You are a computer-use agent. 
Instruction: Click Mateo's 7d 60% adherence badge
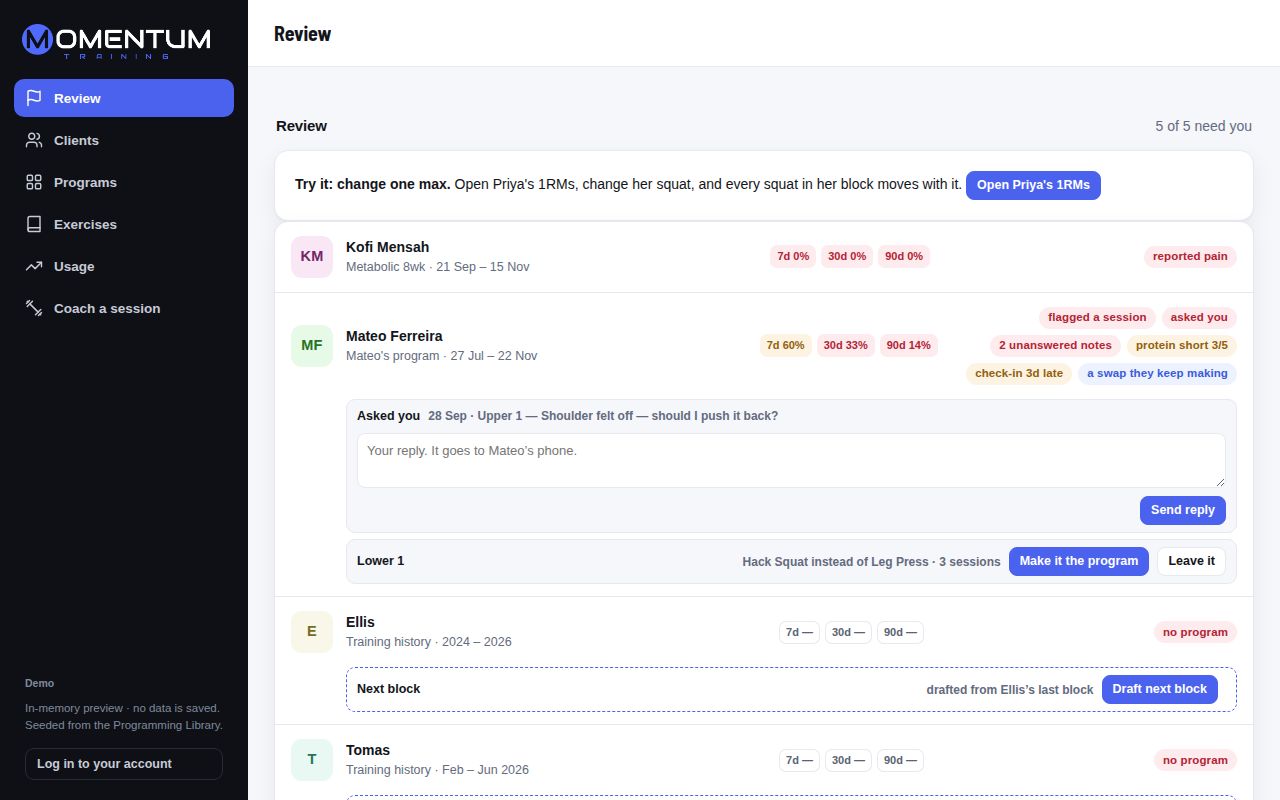[x=785, y=345]
